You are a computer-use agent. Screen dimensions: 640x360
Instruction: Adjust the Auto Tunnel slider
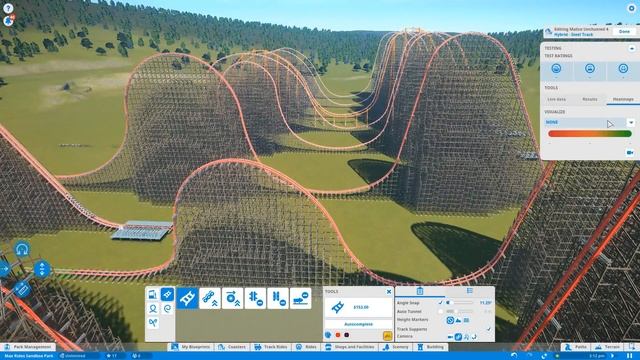(x=460, y=311)
